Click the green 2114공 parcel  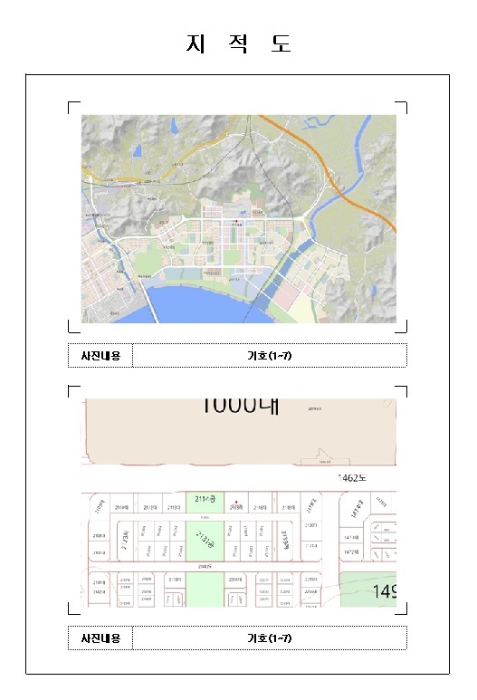click(x=205, y=502)
